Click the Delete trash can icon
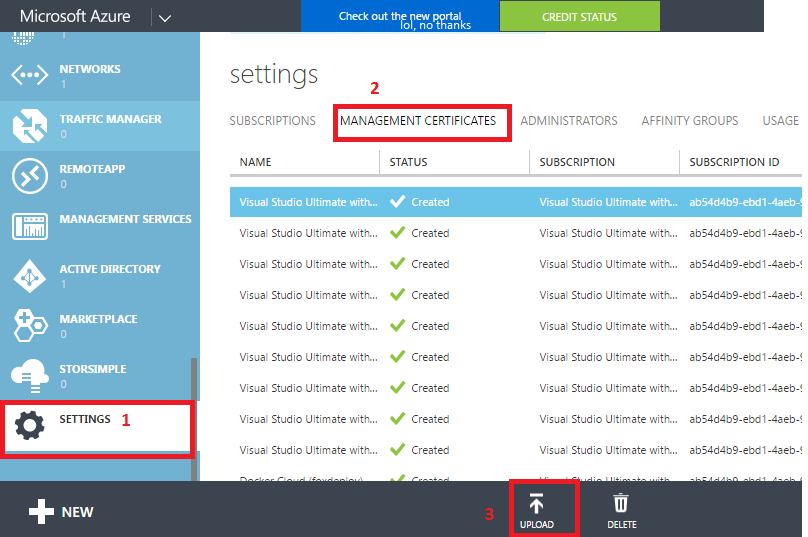 (x=621, y=503)
